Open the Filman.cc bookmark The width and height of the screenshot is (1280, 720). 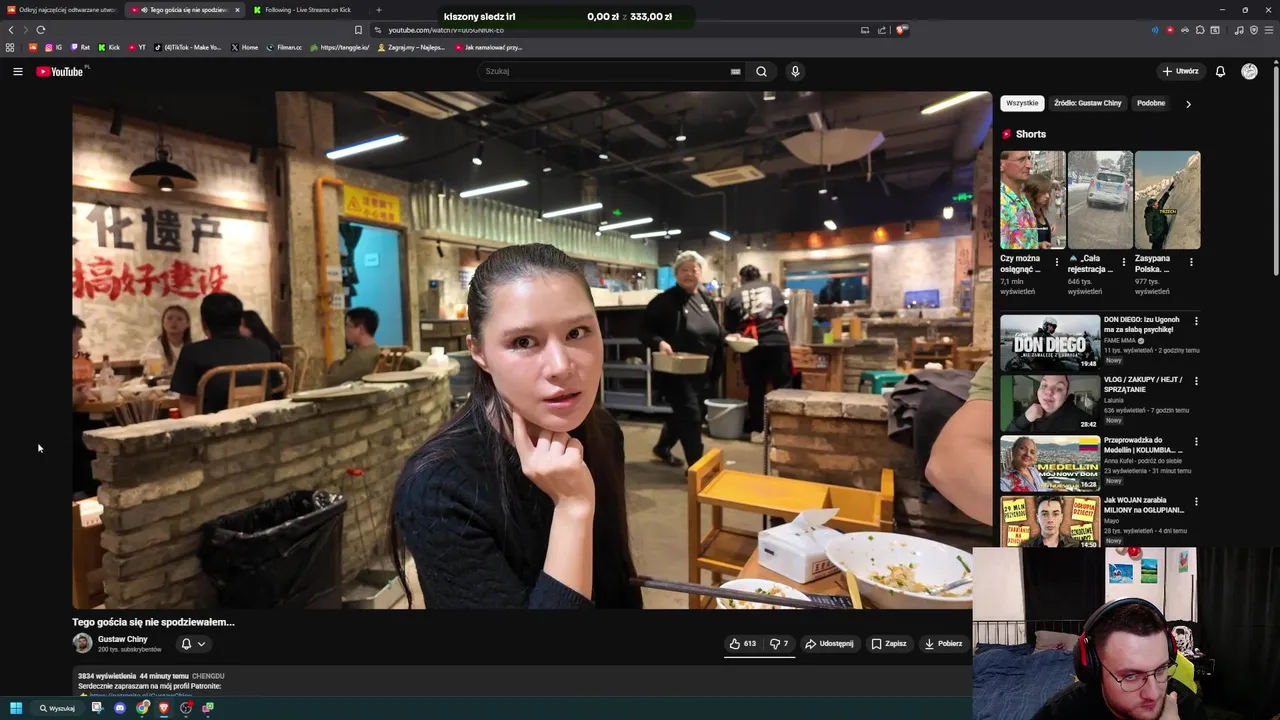click(x=285, y=47)
